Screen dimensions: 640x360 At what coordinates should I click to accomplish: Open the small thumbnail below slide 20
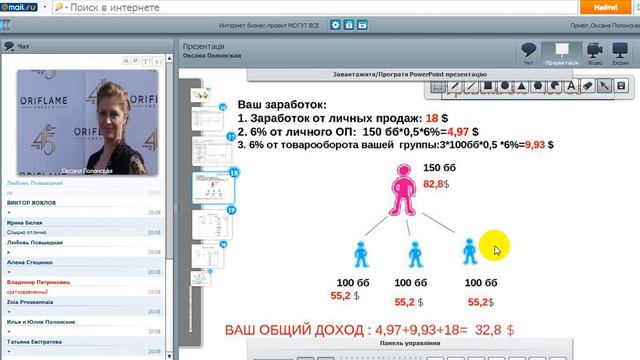pos(200,278)
